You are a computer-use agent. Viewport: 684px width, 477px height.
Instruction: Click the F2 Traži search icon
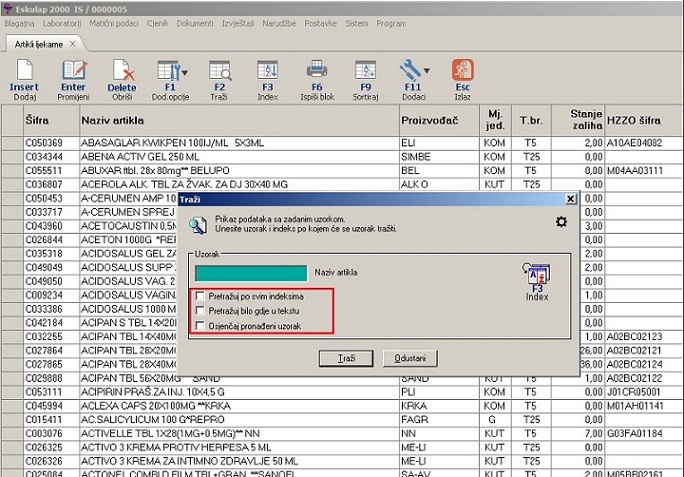point(219,71)
